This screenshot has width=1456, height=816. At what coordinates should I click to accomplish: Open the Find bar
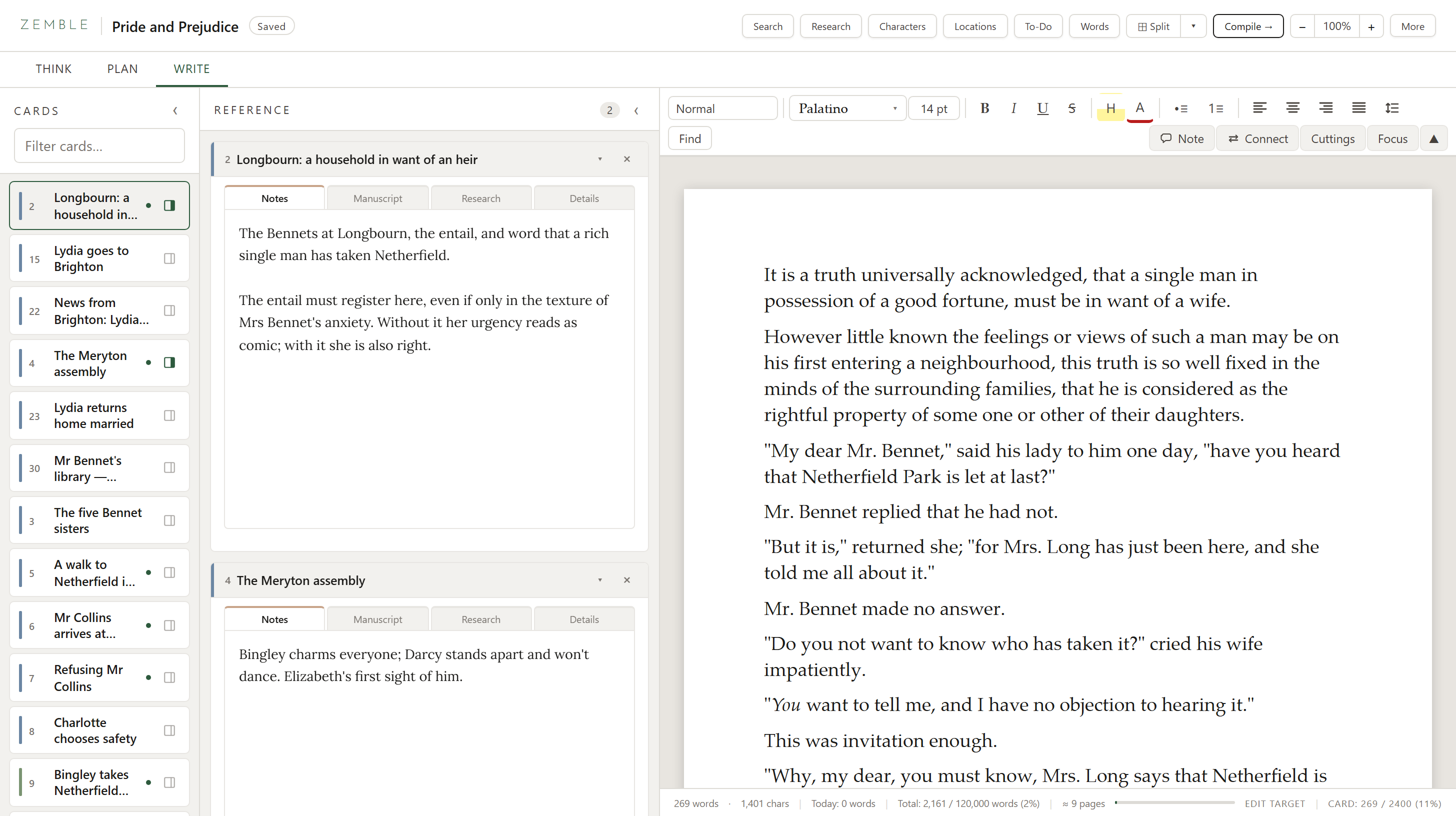(x=689, y=138)
